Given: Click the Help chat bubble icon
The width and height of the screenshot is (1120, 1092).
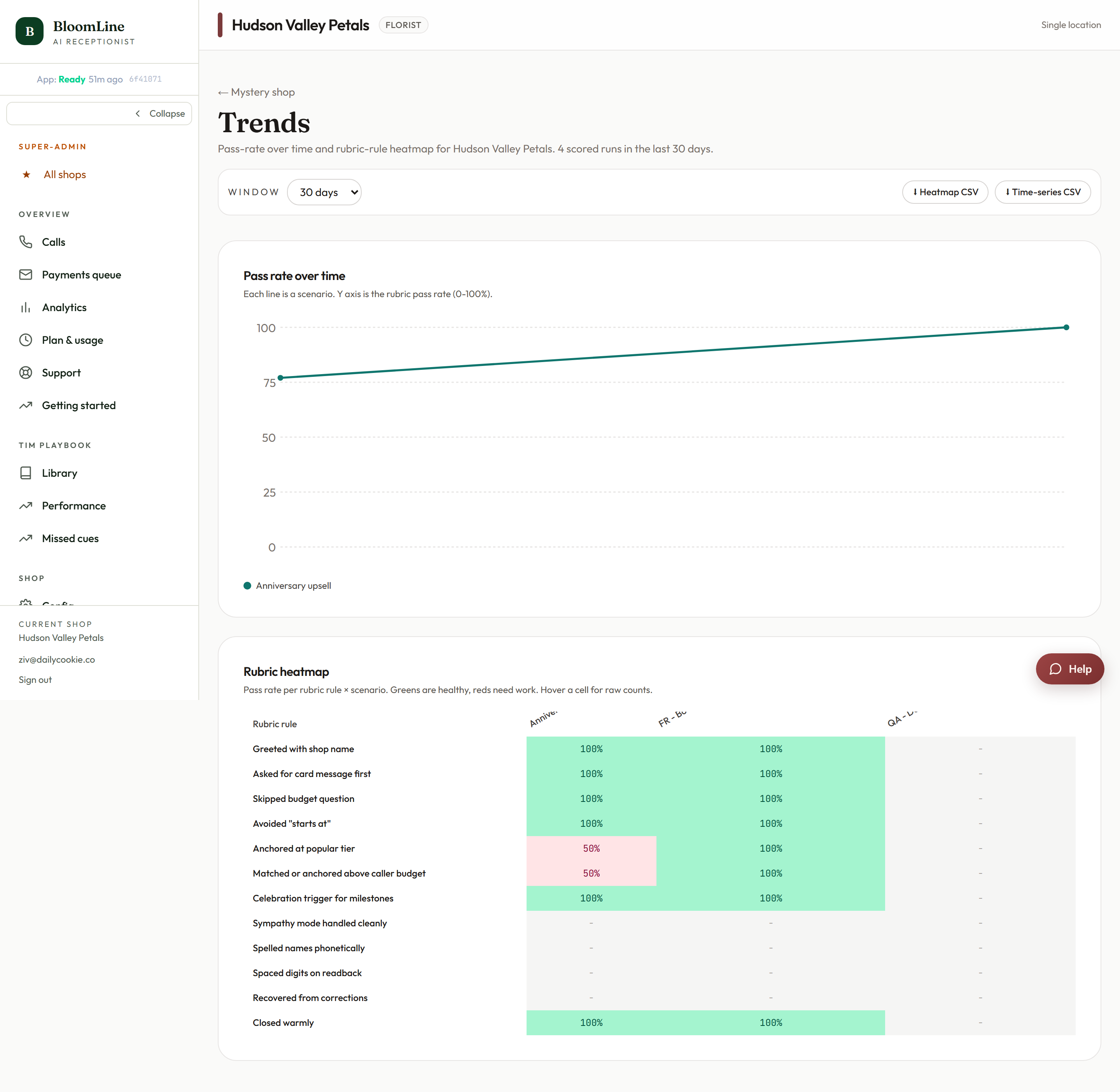Looking at the screenshot, I should (x=1055, y=669).
